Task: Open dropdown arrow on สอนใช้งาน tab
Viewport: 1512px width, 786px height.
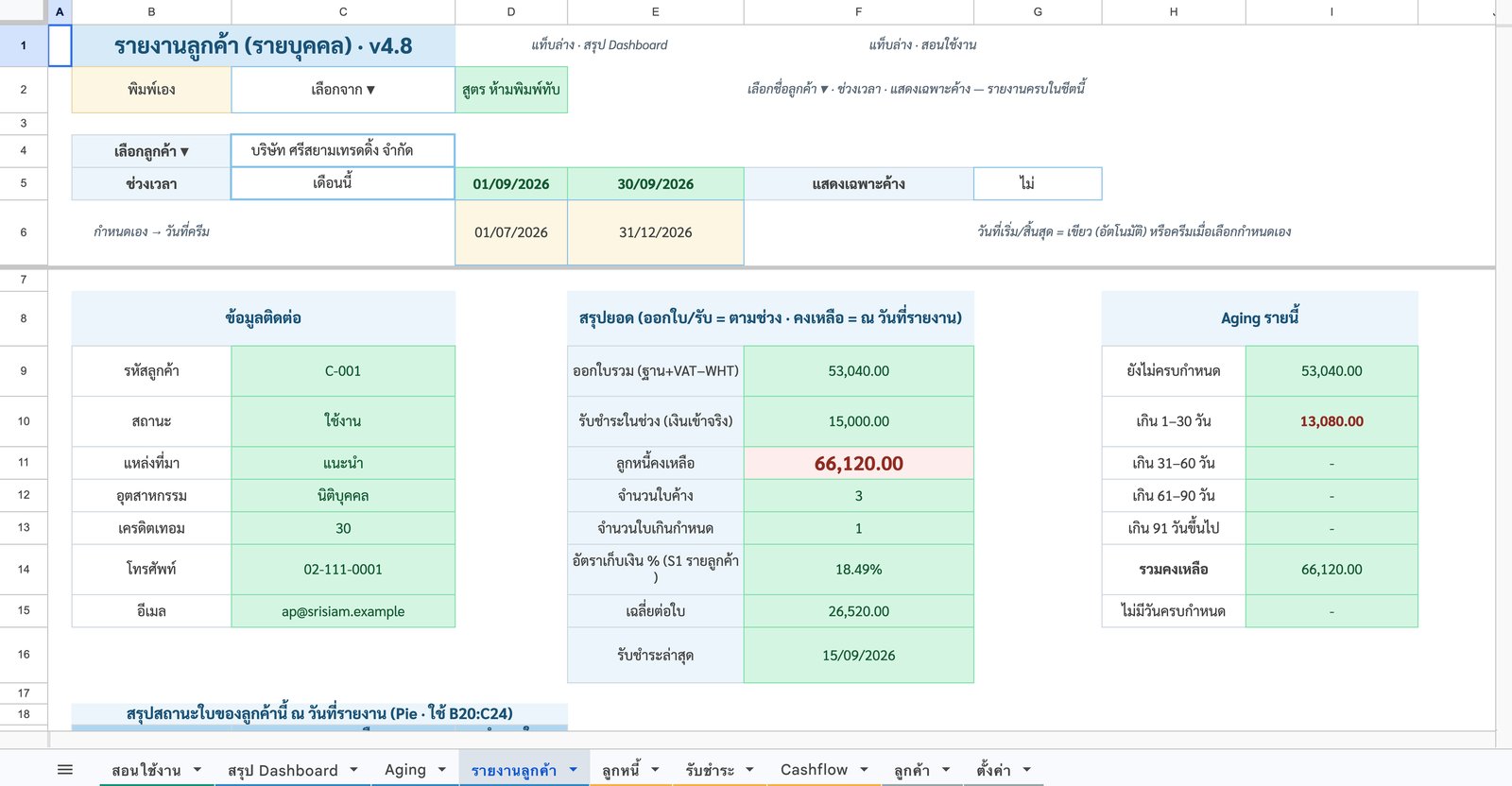Action: 198,770
